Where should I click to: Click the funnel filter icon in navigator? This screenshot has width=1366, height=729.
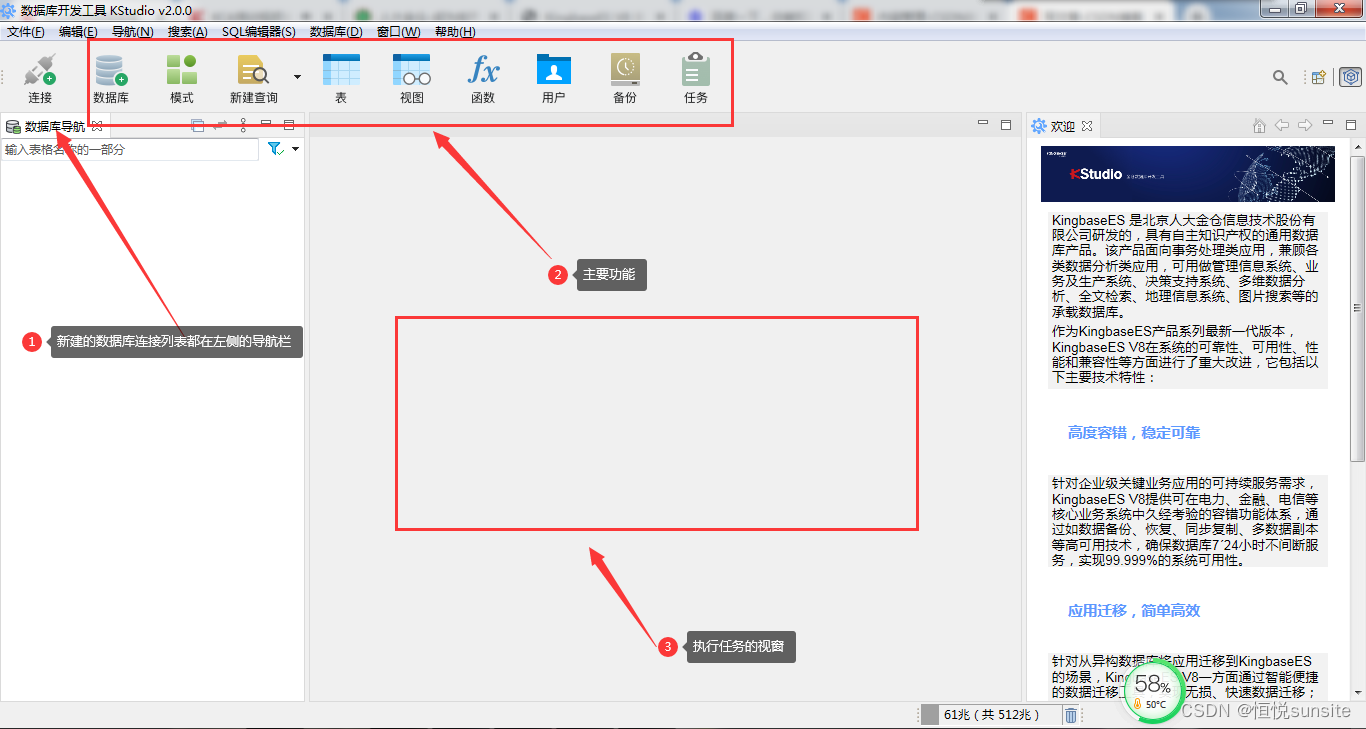pos(276,149)
